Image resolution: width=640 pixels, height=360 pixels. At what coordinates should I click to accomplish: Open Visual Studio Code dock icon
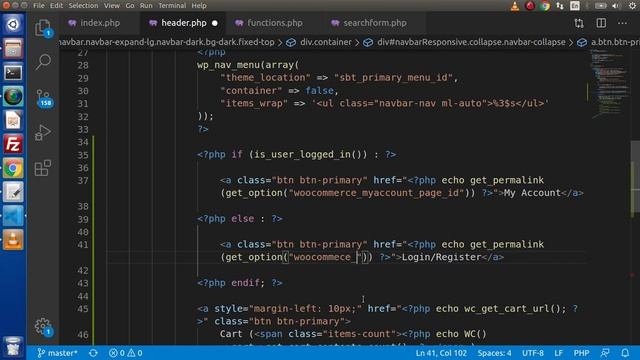pos(13,216)
